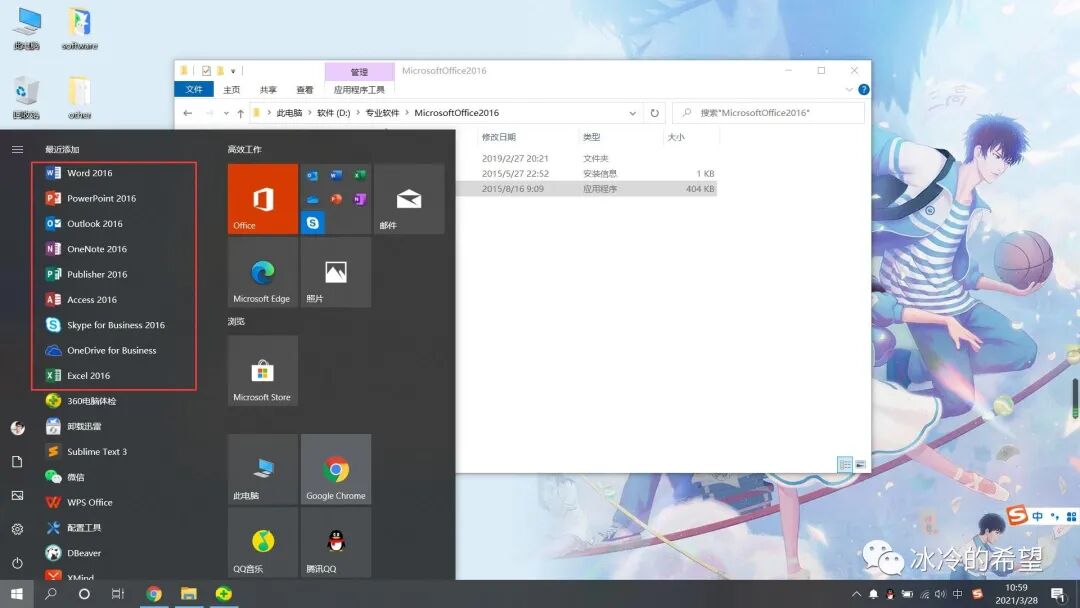
Task: Expand the Explorer ribbon chevron
Action: tap(849, 90)
